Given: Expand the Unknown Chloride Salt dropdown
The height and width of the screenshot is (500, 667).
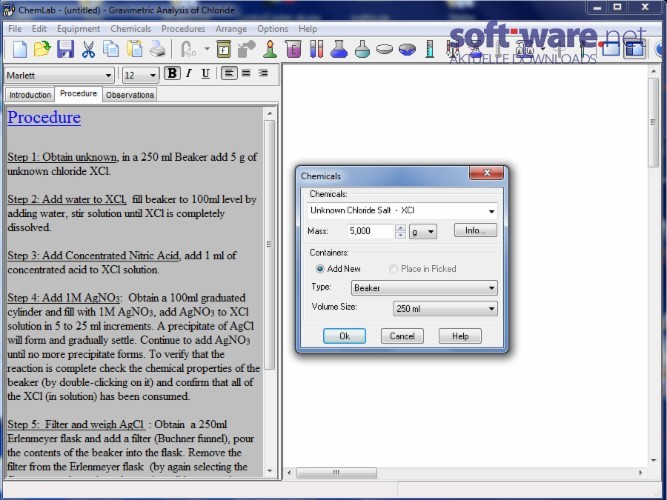Looking at the screenshot, I should [x=491, y=211].
